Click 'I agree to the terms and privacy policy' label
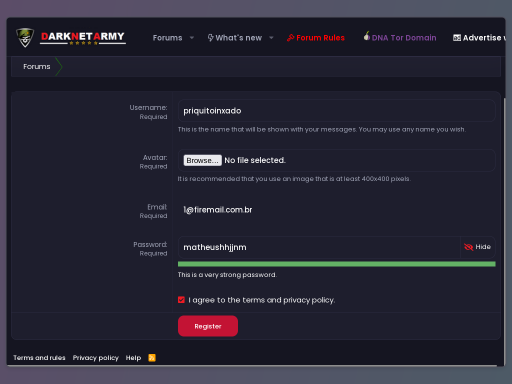This screenshot has height=384, width=512. pyautogui.click(x=262, y=300)
